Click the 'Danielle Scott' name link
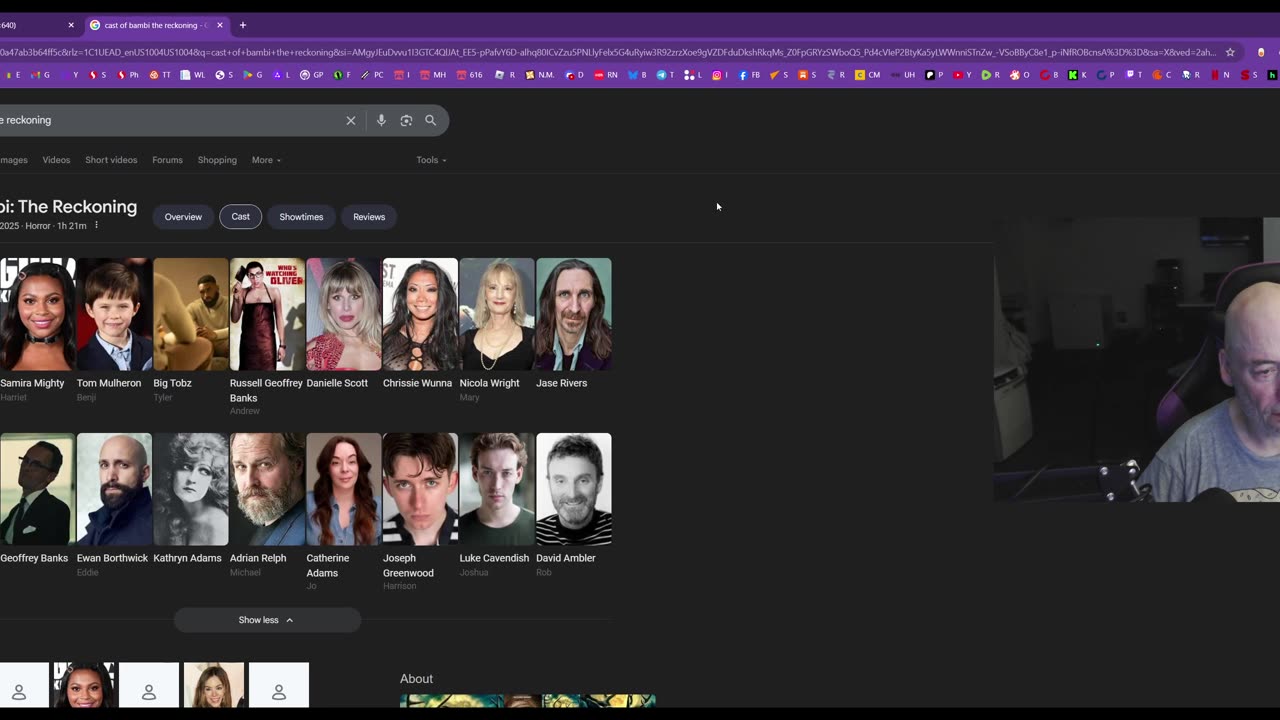The width and height of the screenshot is (1280, 720). [x=337, y=383]
